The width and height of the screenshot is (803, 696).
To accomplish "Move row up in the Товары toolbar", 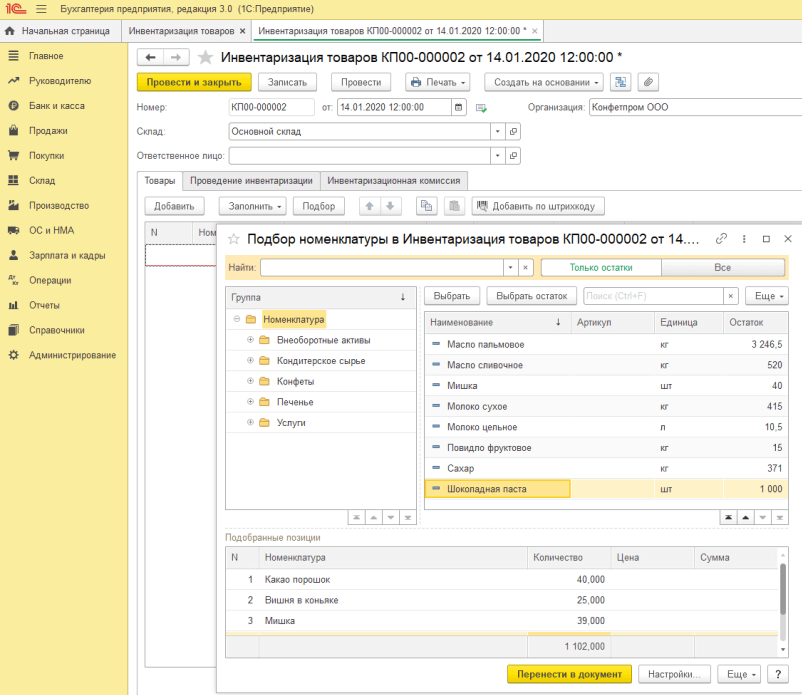I will [x=369, y=206].
